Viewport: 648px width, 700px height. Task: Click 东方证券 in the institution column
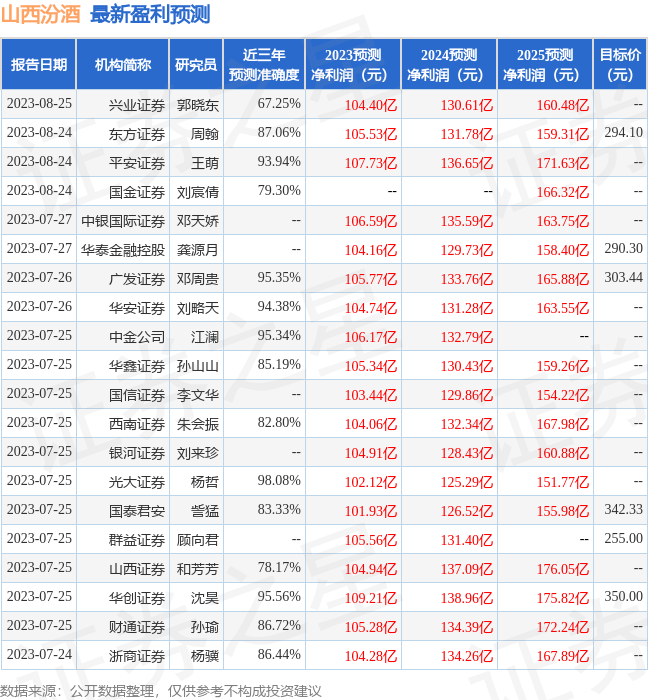coord(137,133)
